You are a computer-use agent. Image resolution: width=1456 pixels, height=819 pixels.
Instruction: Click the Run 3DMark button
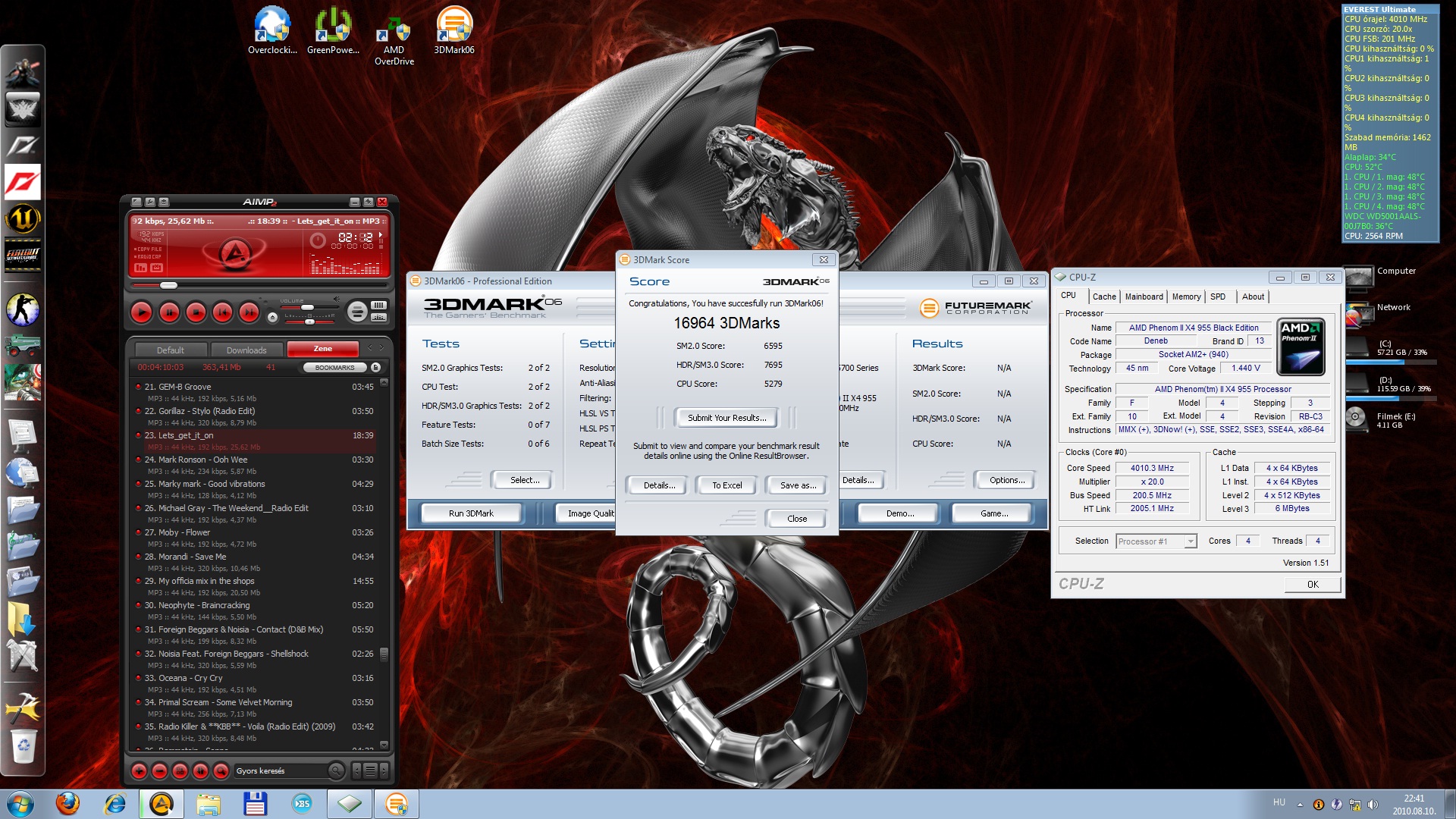click(x=470, y=513)
